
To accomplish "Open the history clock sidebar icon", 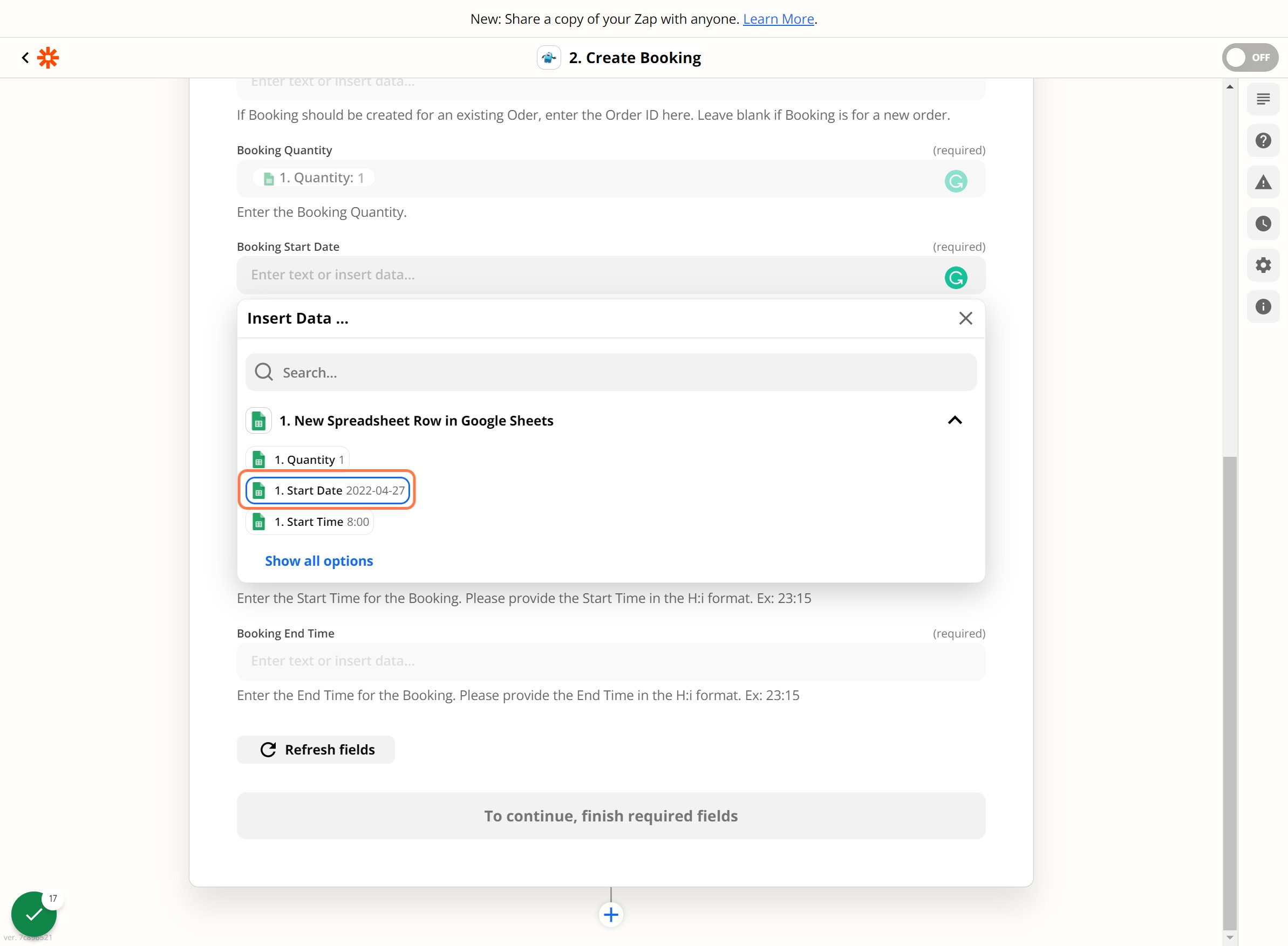I will point(1263,223).
